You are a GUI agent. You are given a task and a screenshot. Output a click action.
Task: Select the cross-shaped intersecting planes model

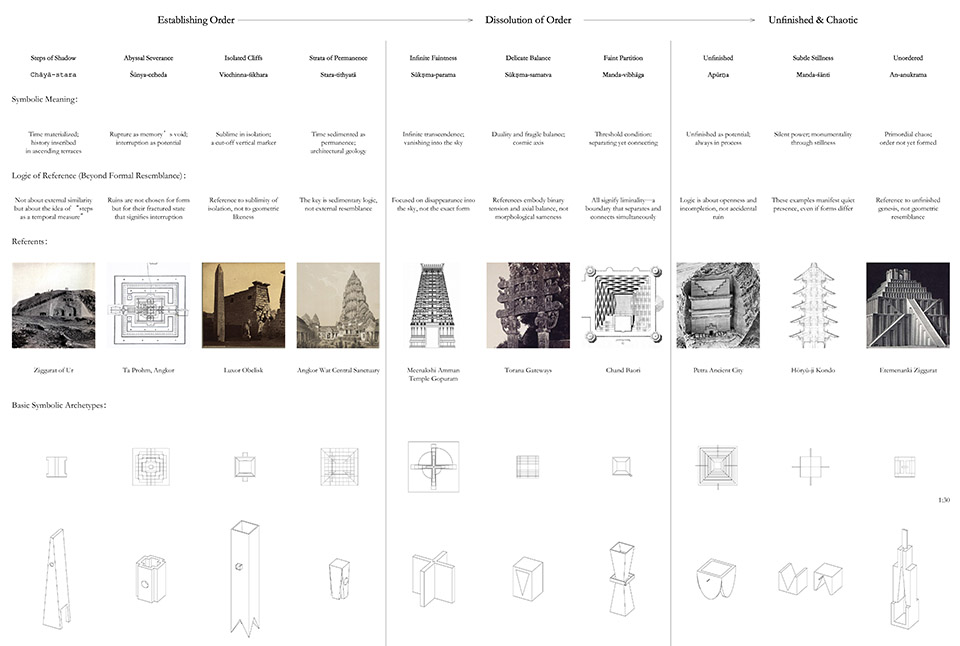431,578
